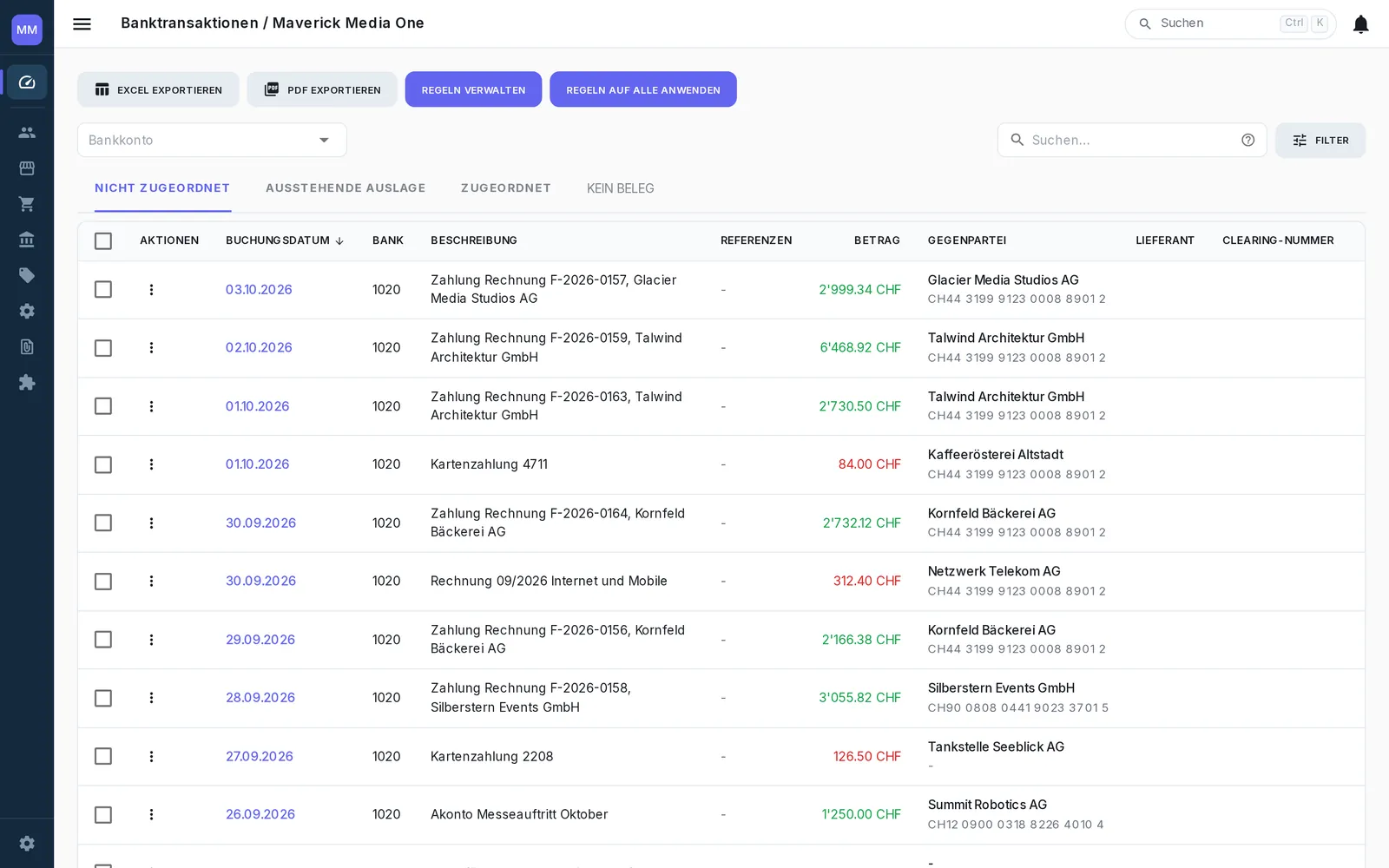Screen dimensions: 1389x868
Task: Click PDF Exportieren button
Action: click(322, 89)
